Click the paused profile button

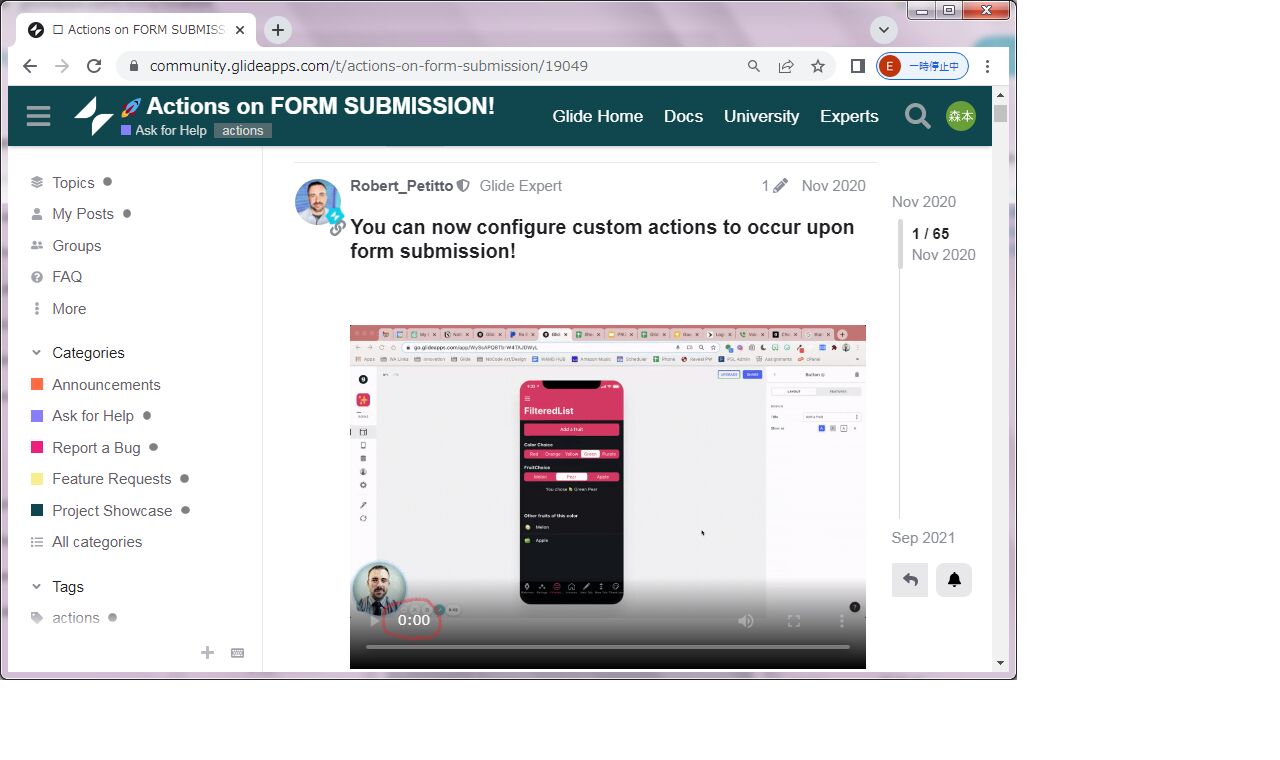click(922, 66)
